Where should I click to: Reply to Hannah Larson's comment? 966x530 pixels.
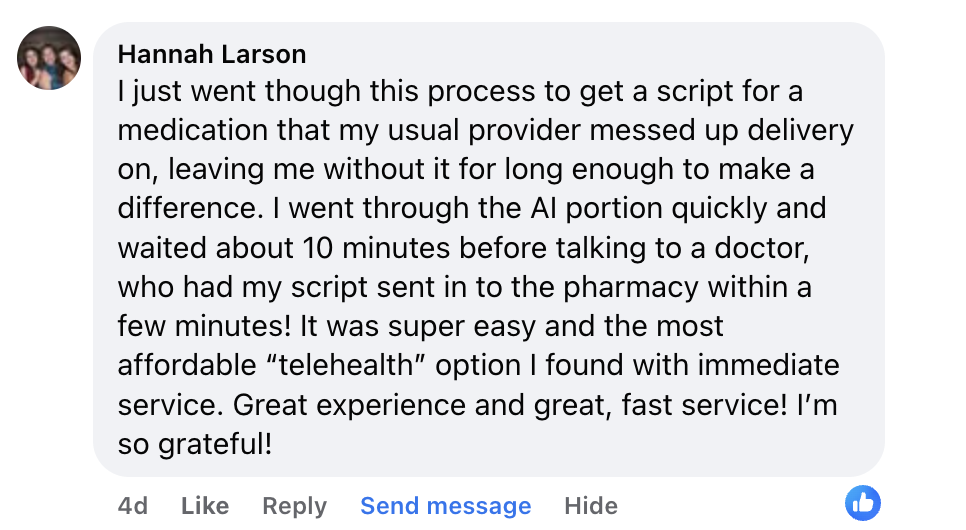294,506
